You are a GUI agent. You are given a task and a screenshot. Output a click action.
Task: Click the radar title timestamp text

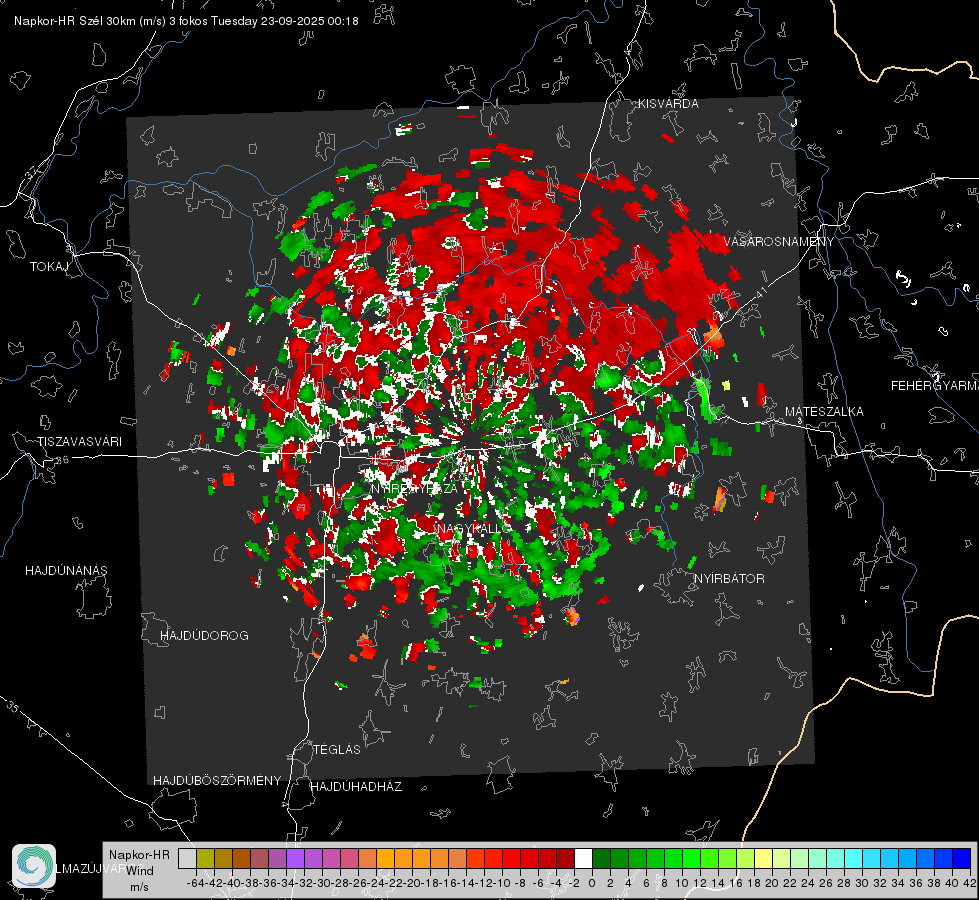pos(186,21)
